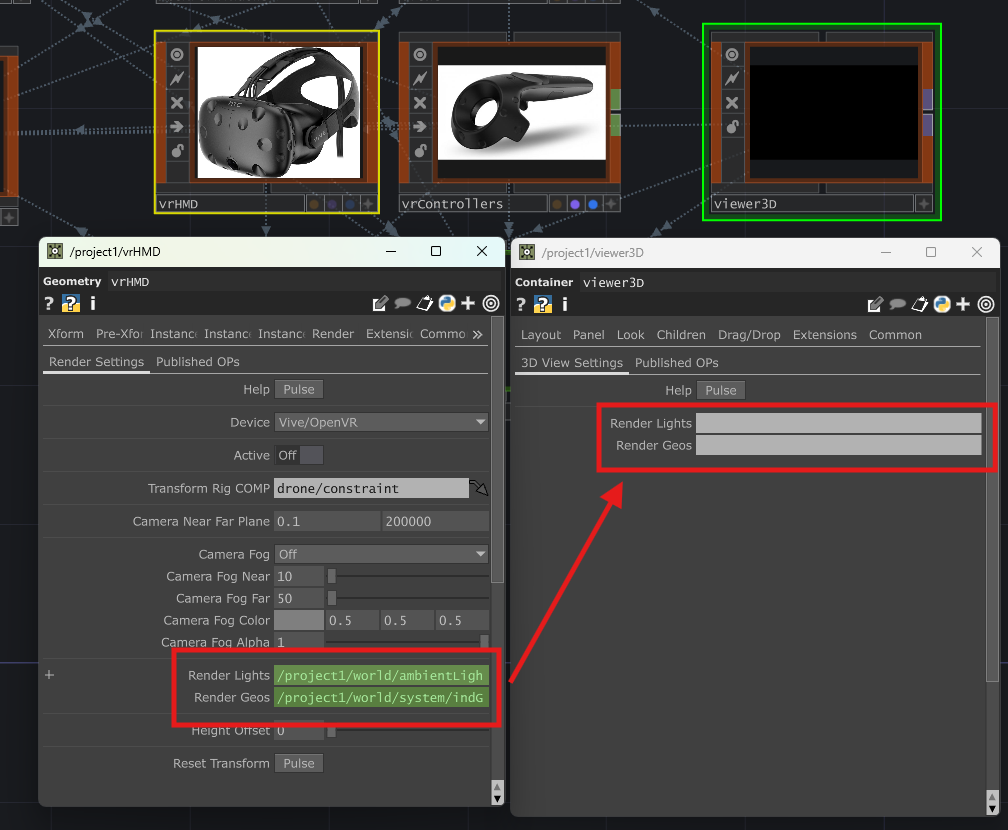Viewport: 1008px width, 830px height.
Task: Open the Children tab in viewer3D window
Action: coord(681,335)
